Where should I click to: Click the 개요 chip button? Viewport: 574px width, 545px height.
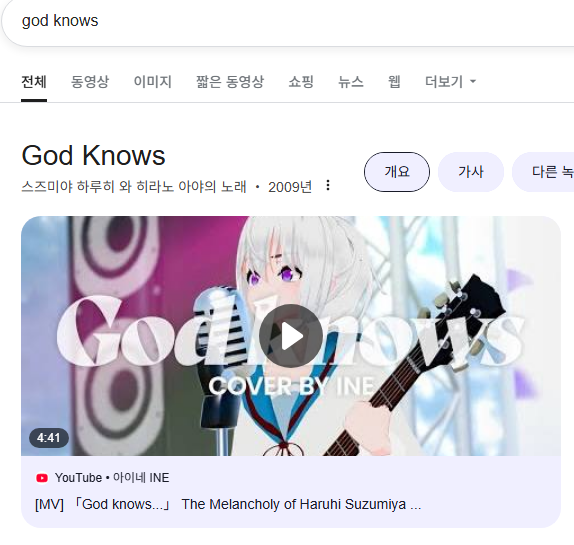pos(397,172)
